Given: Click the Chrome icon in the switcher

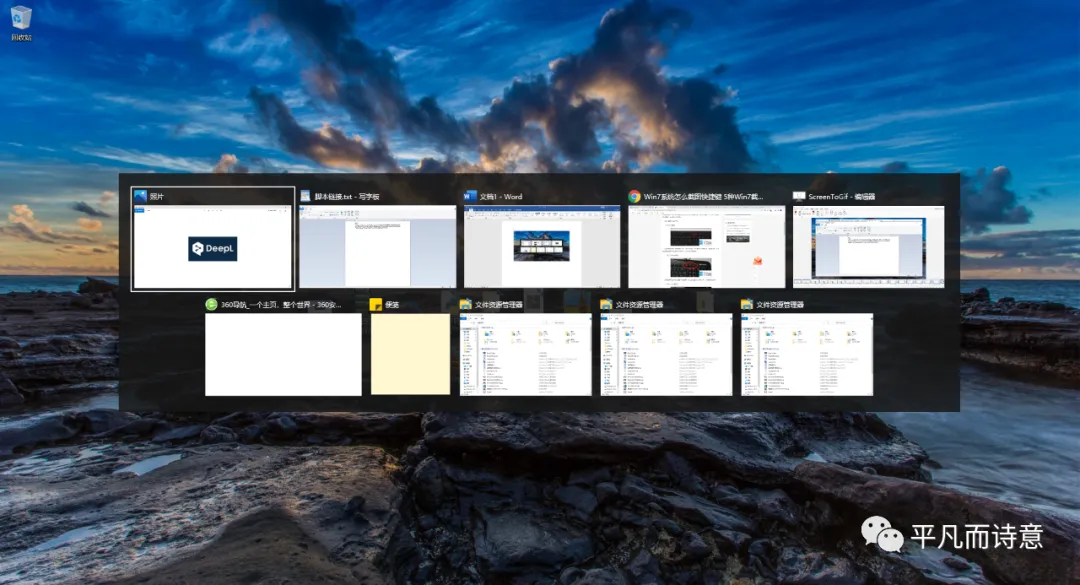Looking at the screenshot, I should click(x=634, y=196).
